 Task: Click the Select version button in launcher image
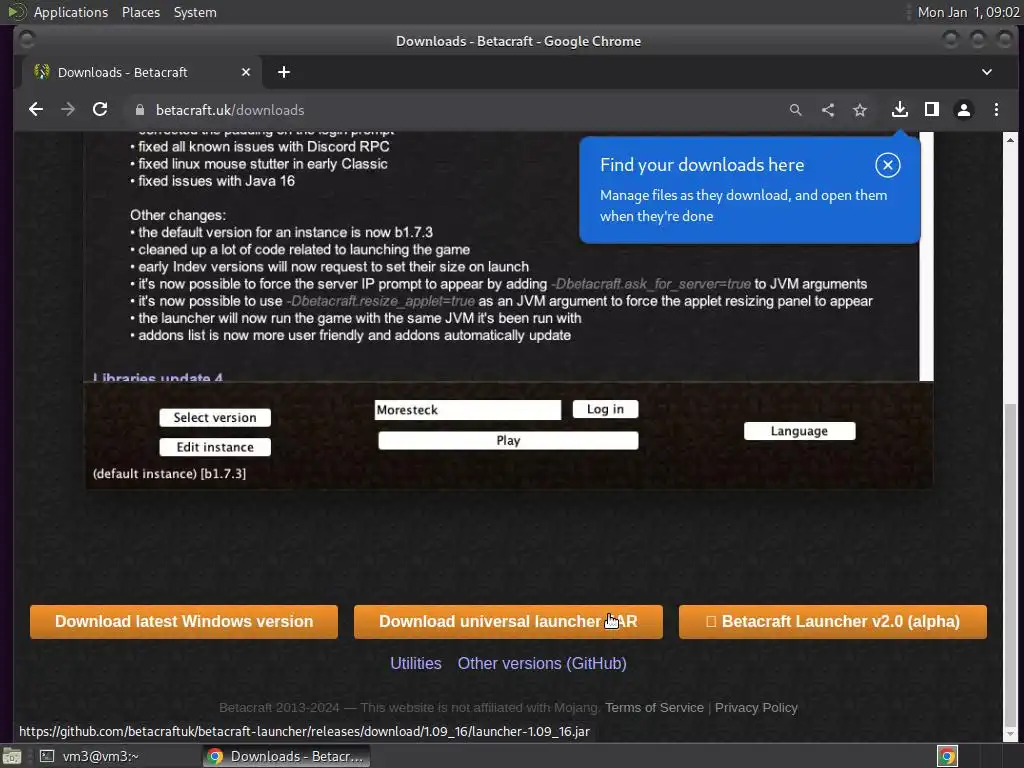[x=215, y=418]
